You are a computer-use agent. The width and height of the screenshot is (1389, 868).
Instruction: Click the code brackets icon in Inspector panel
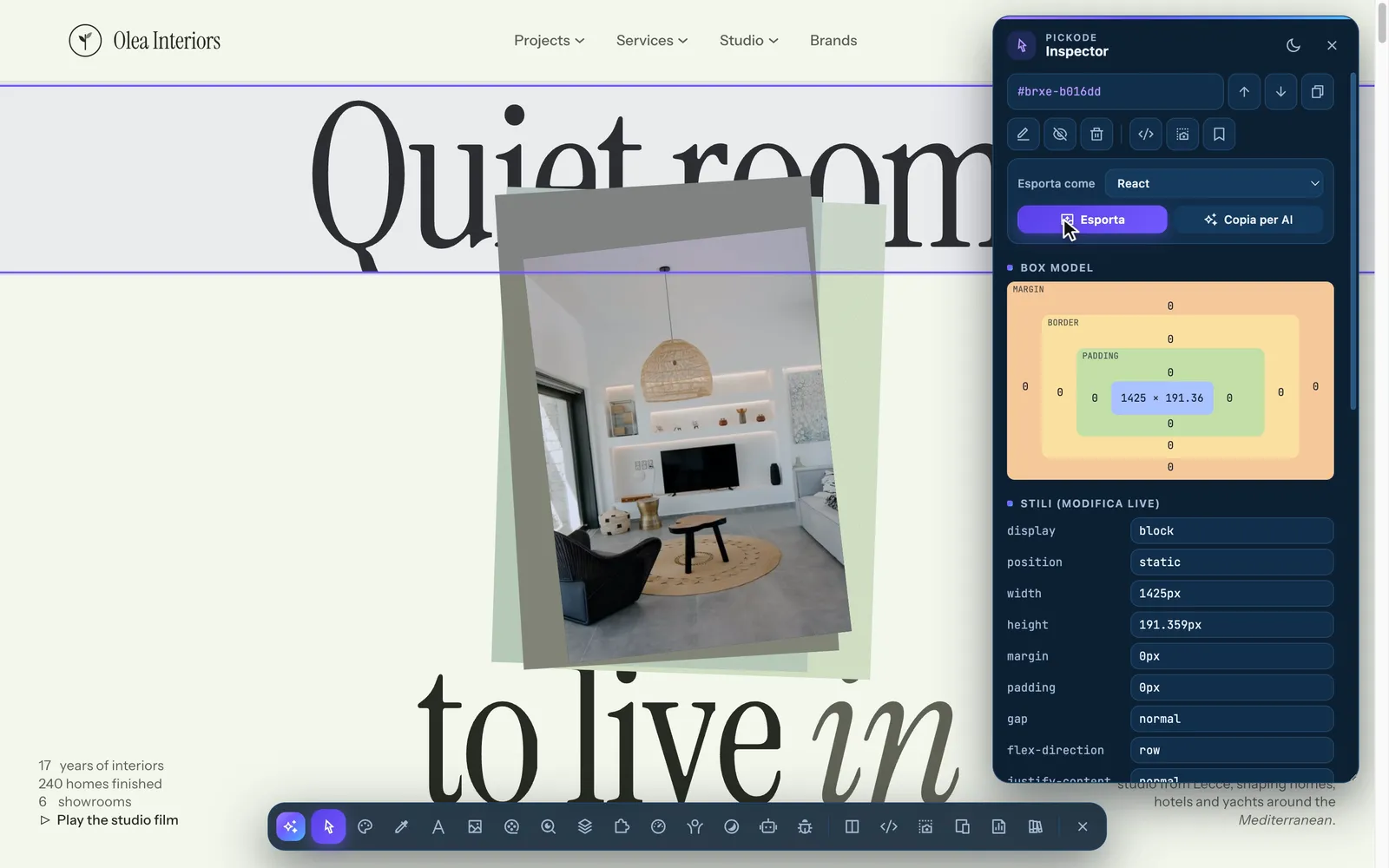1146,135
